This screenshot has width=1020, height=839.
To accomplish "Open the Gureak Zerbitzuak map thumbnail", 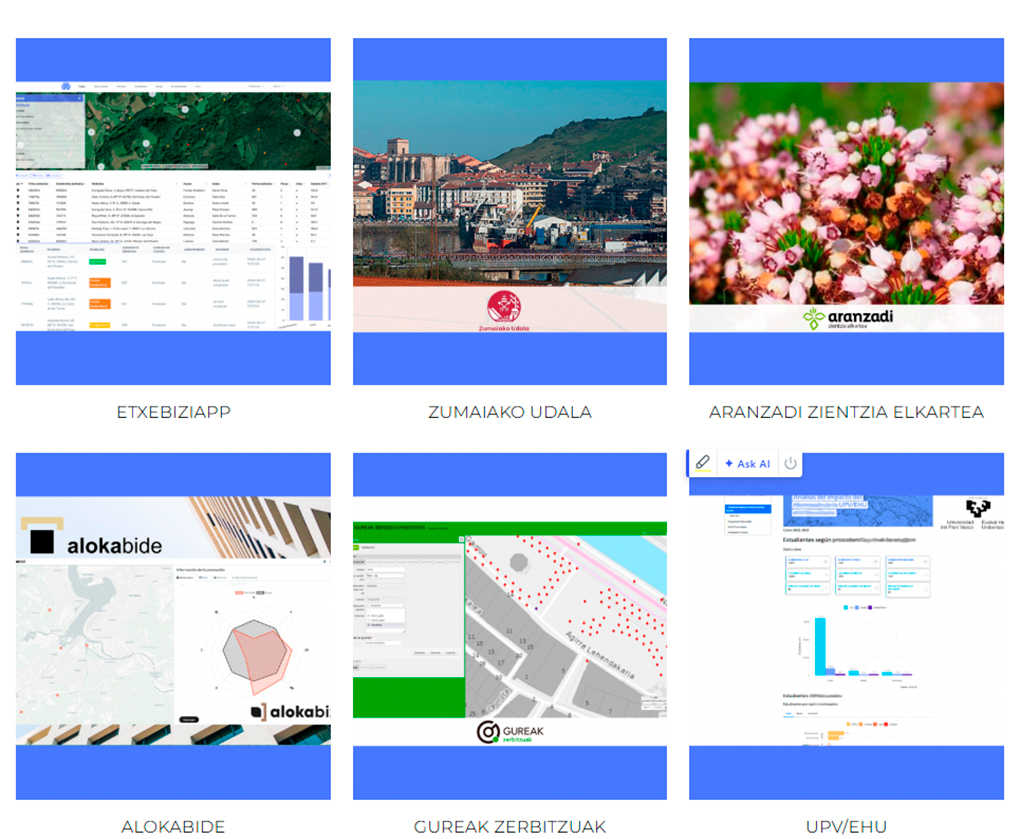I will (x=509, y=626).
